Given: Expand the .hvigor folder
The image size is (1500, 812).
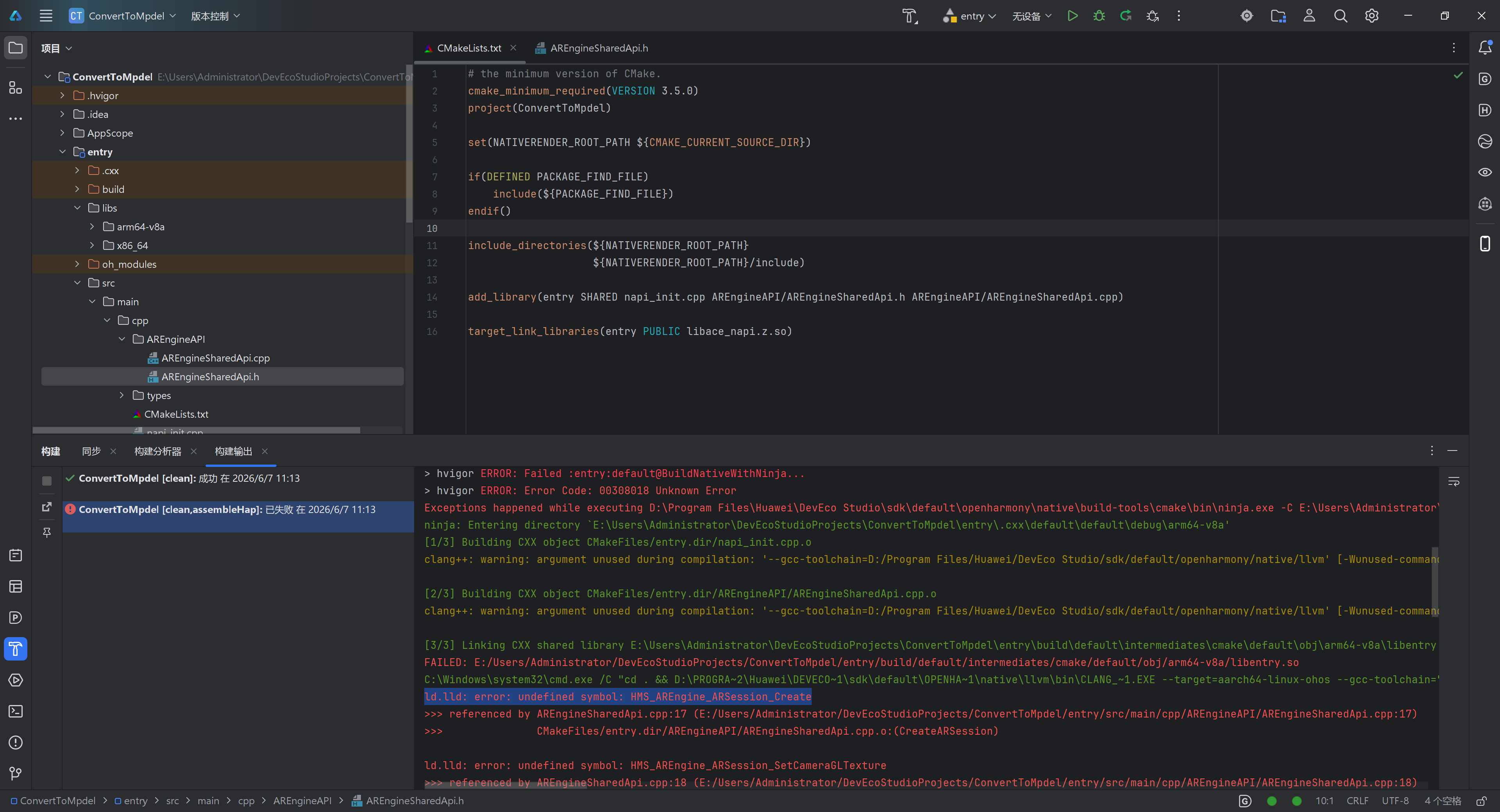Looking at the screenshot, I should click(62, 96).
